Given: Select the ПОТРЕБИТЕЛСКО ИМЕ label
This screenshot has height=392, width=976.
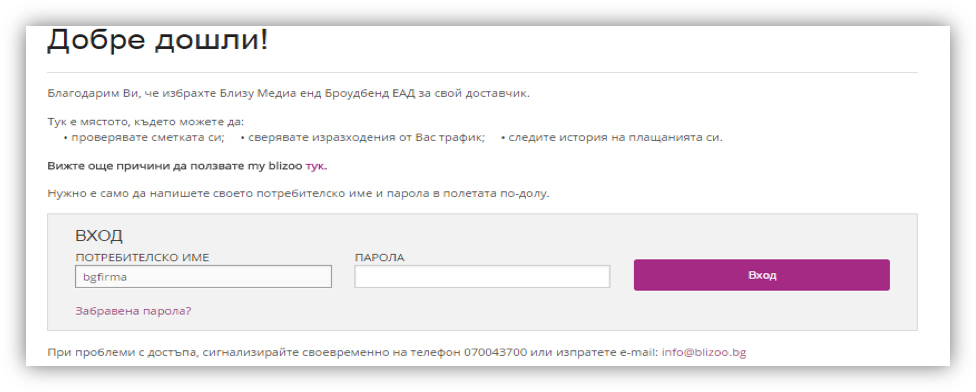Looking at the screenshot, I should pos(142,258).
